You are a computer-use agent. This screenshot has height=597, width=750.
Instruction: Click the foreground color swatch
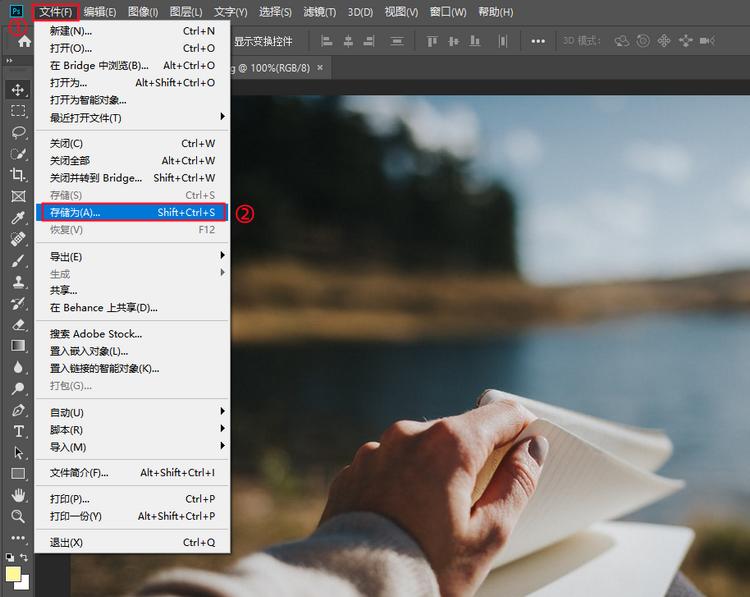click(x=14, y=574)
